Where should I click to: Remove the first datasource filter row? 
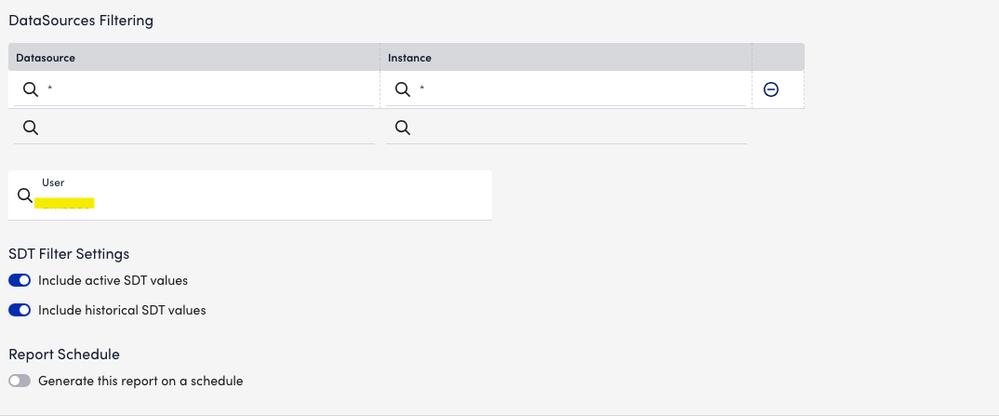[771, 90]
